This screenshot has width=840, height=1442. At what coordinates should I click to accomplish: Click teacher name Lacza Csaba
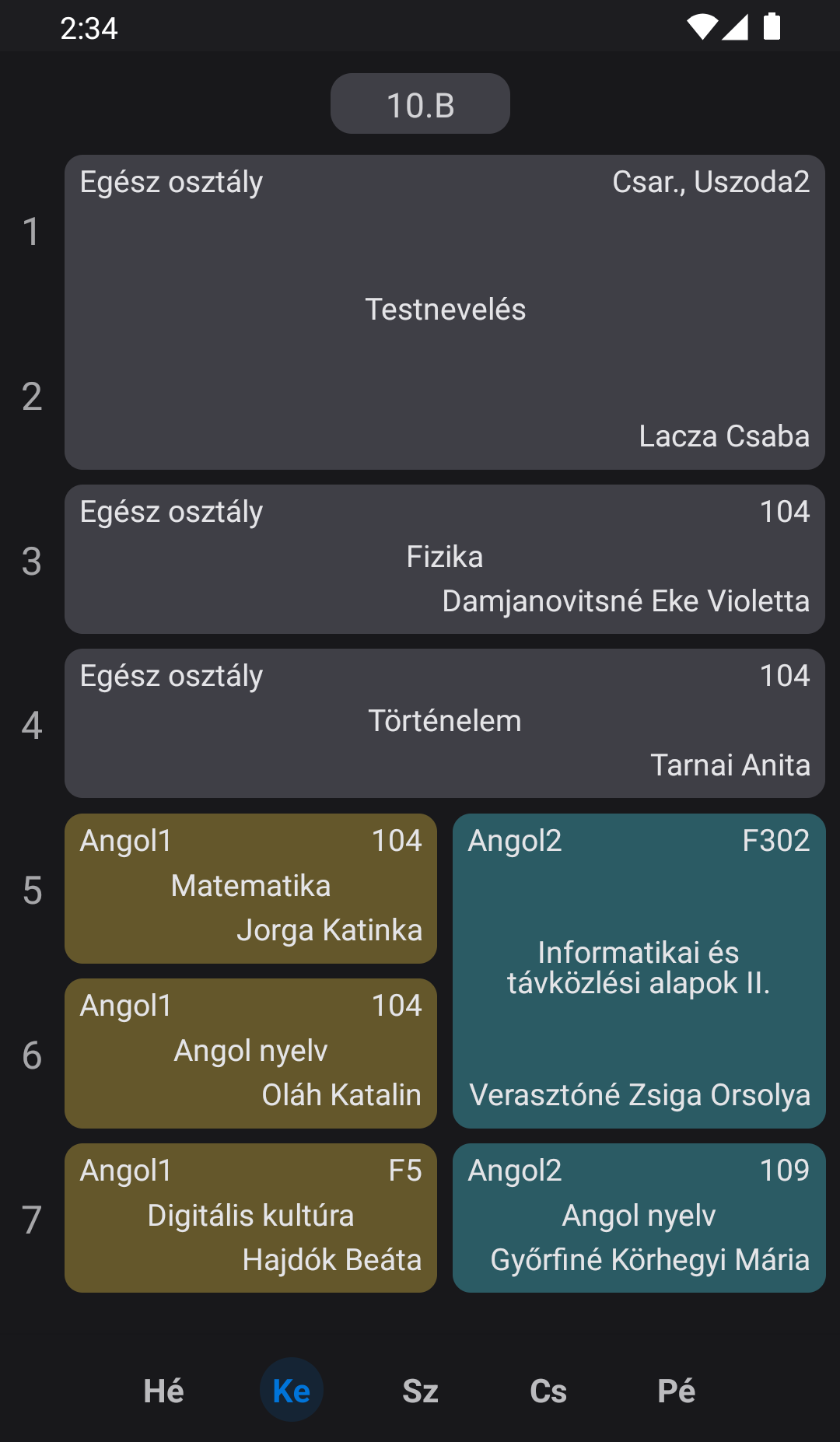point(724,436)
